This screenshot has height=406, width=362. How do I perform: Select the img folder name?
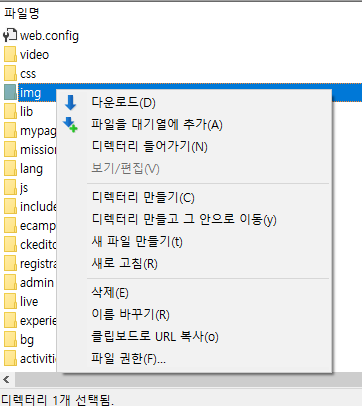[x=30, y=93]
